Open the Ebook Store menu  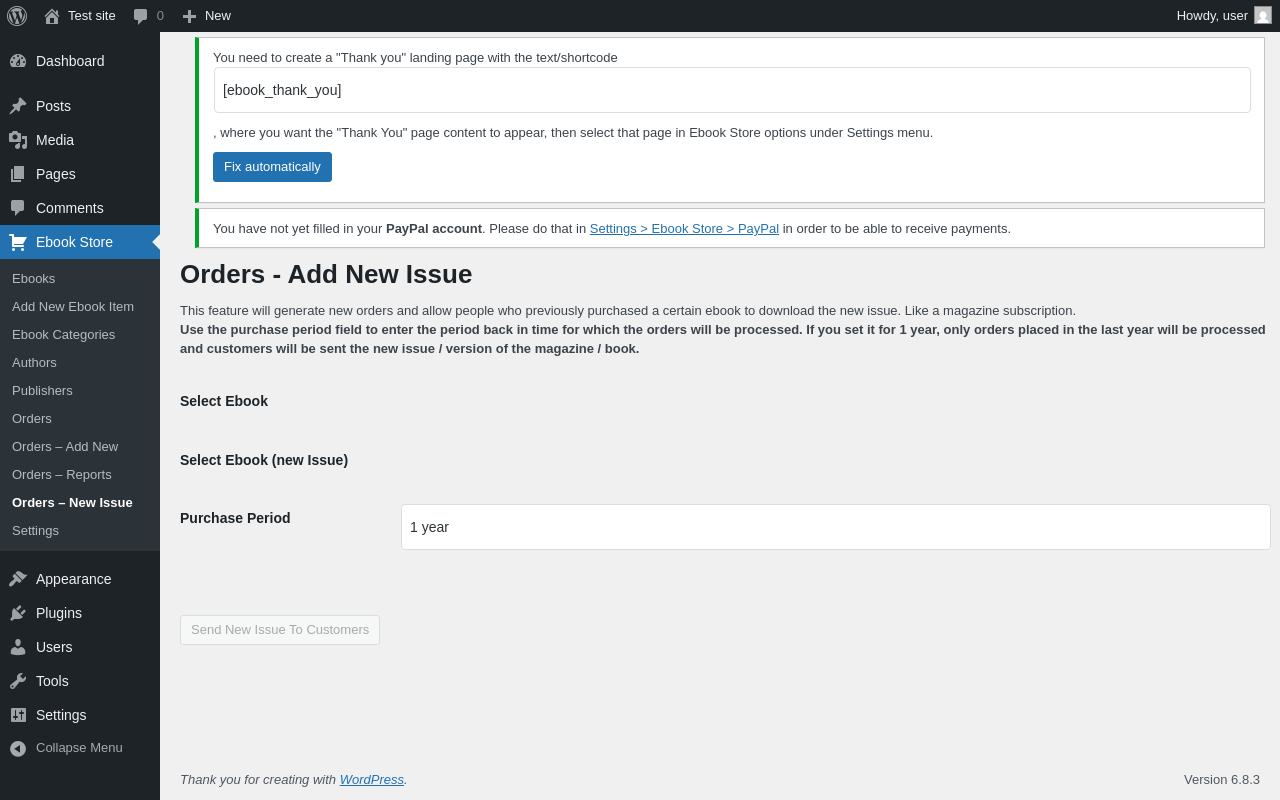[74, 242]
